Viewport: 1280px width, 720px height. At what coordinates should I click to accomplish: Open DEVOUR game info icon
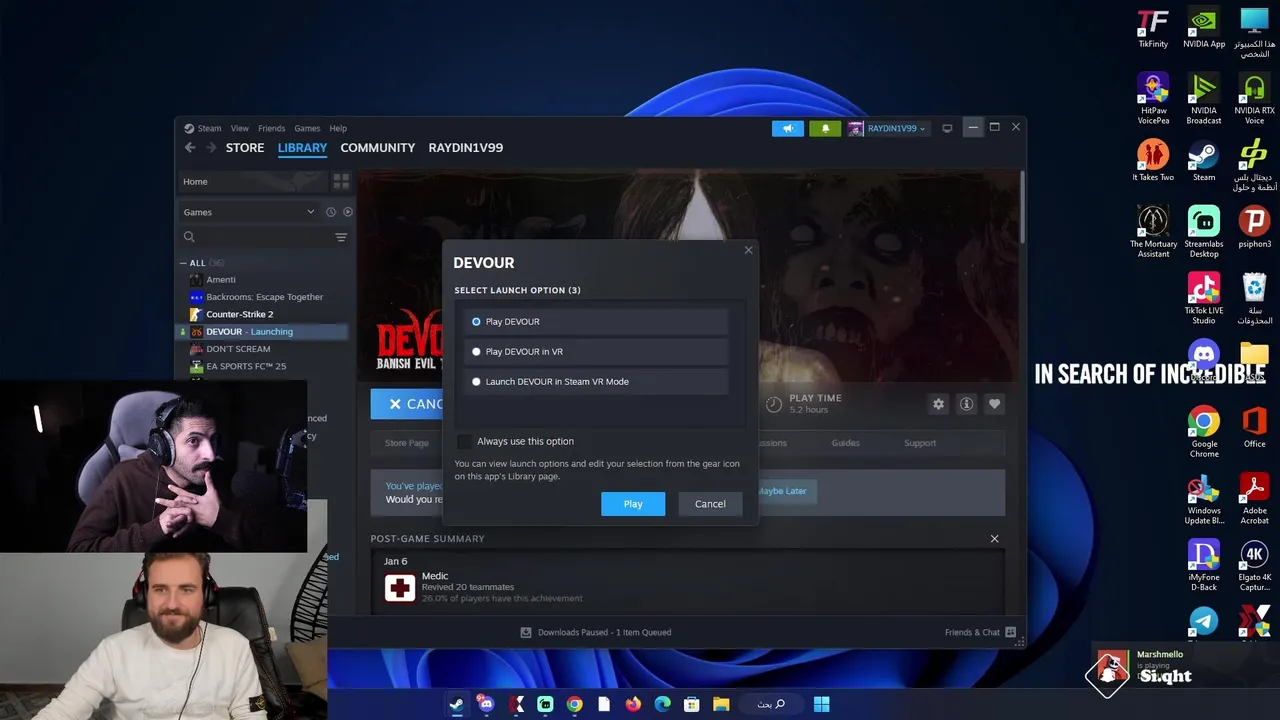(966, 404)
